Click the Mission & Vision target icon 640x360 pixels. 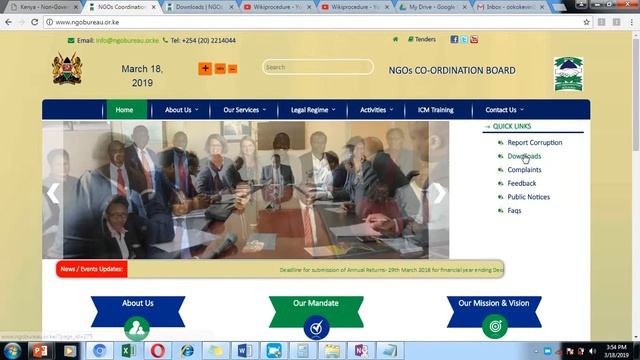click(x=495, y=326)
